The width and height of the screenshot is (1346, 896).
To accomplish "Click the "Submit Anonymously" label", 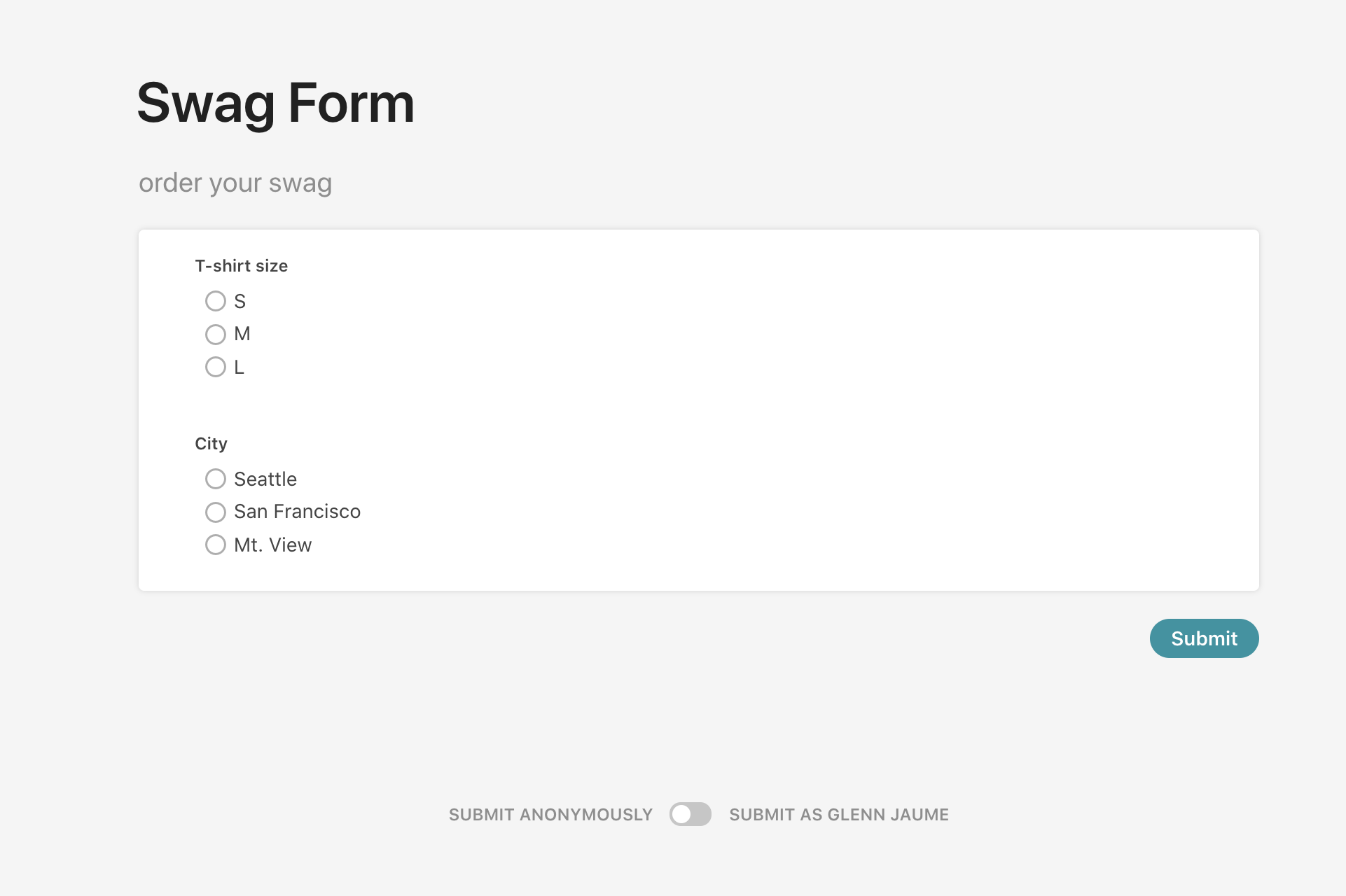I will coord(550,815).
